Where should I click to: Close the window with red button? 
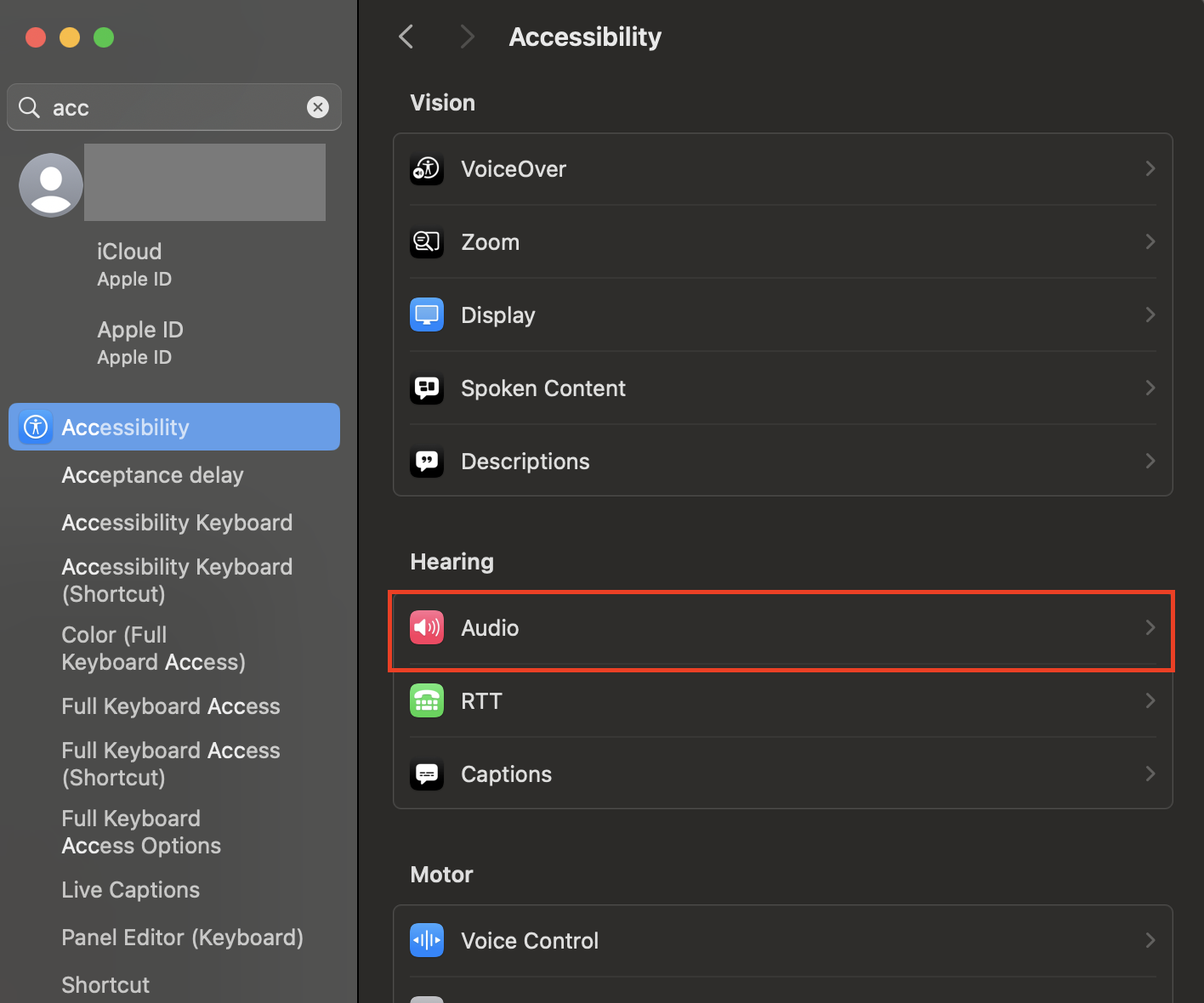pyautogui.click(x=36, y=37)
